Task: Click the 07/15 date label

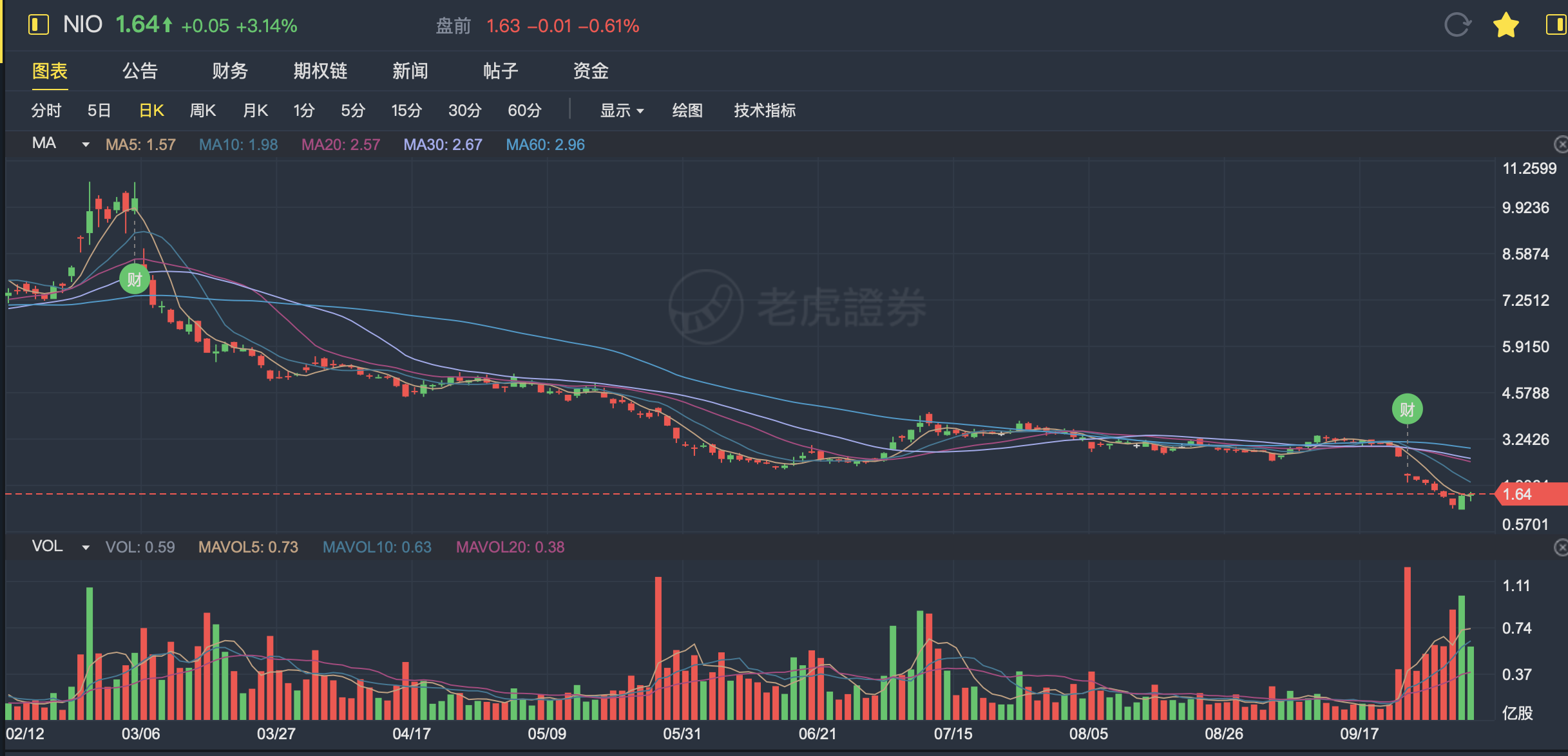Action: (x=953, y=734)
